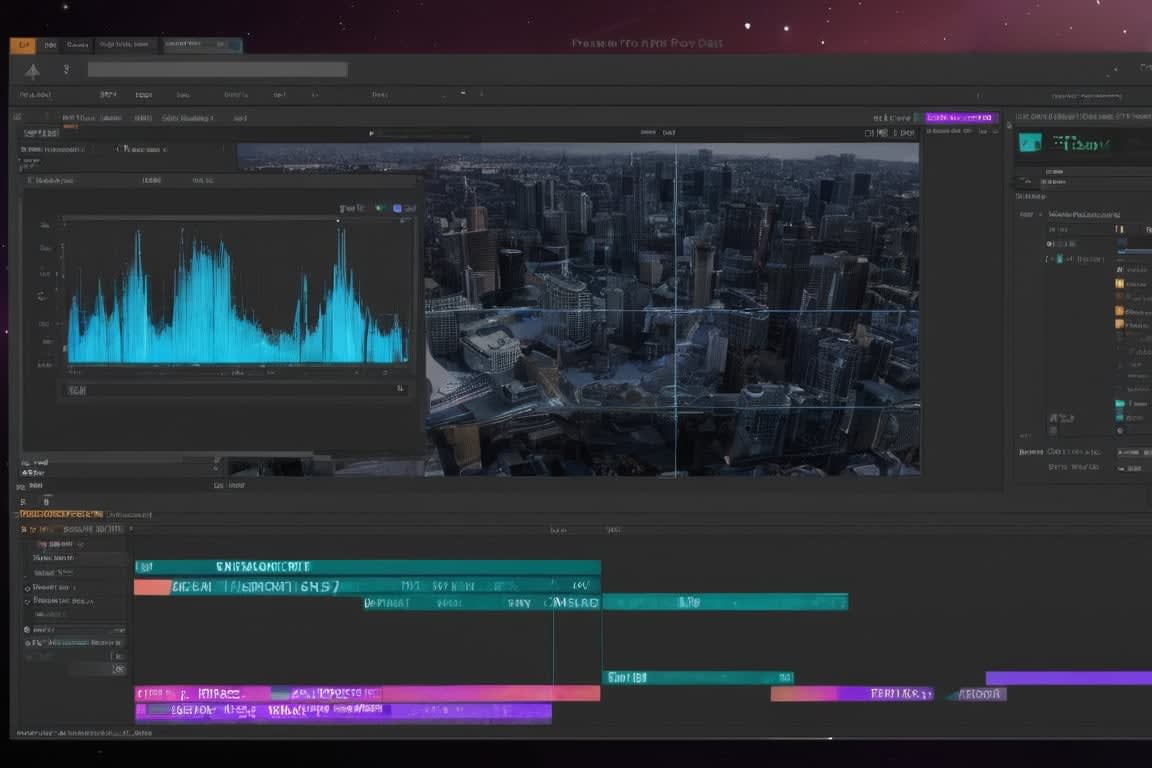Click the arrow-shaped icon in top toolbar

(x=32, y=71)
